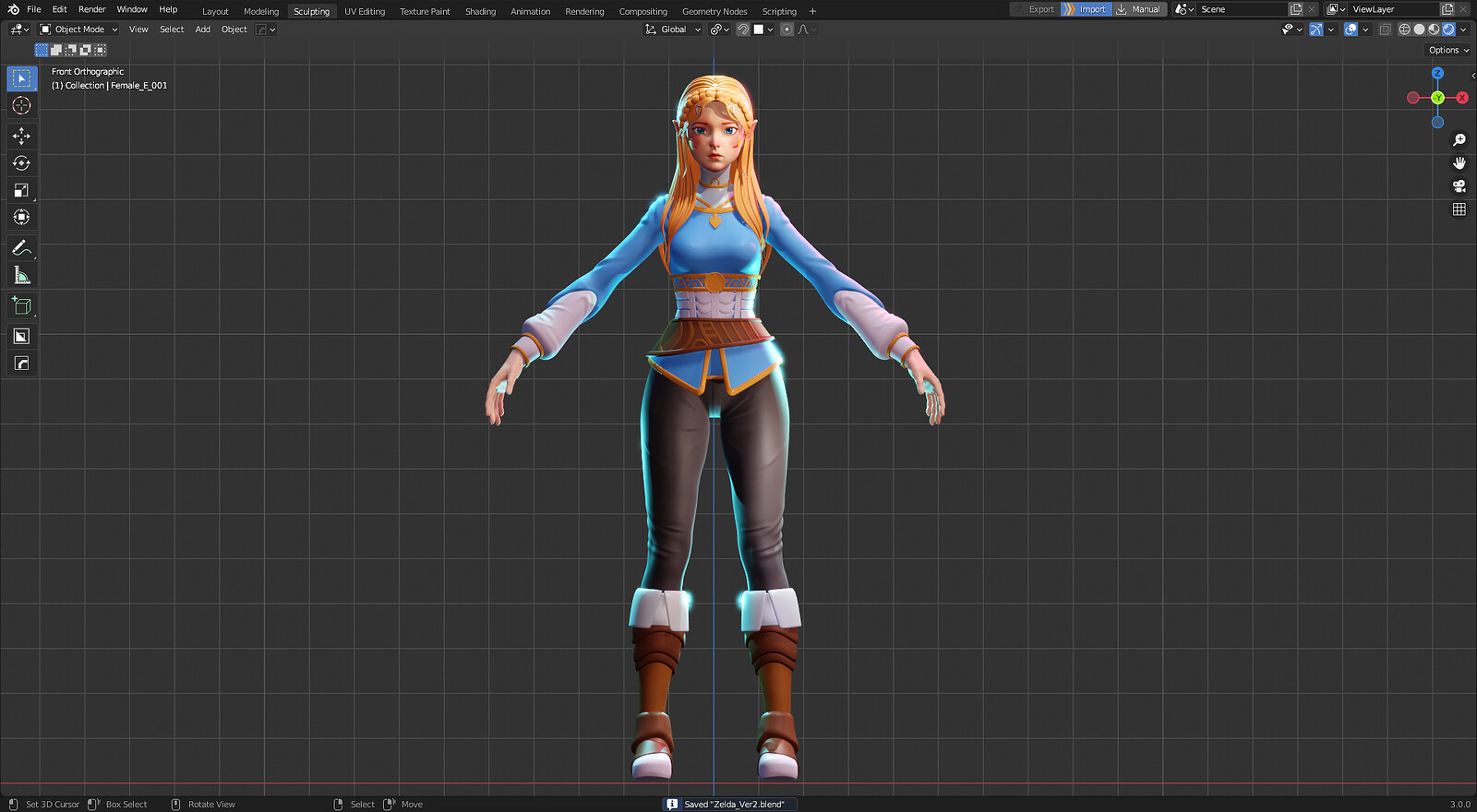The height and width of the screenshot is (812, 1477).
Task: Click the pan hand viewport icon
Action: [1459, 163]
